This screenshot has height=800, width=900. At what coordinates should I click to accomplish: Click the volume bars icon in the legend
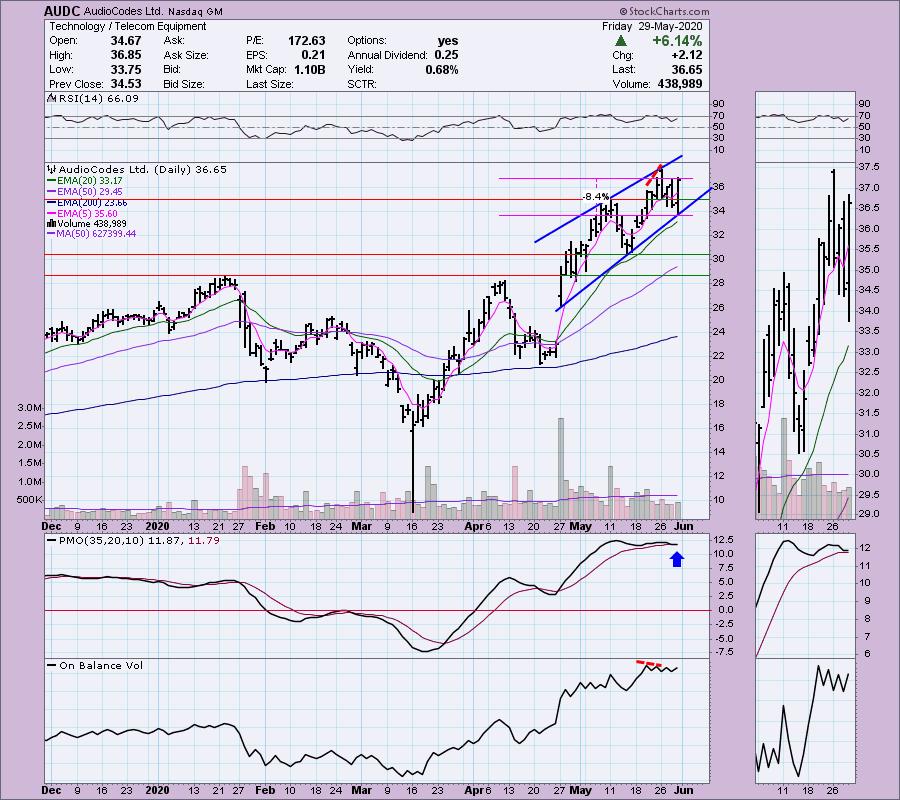point(51,223)
